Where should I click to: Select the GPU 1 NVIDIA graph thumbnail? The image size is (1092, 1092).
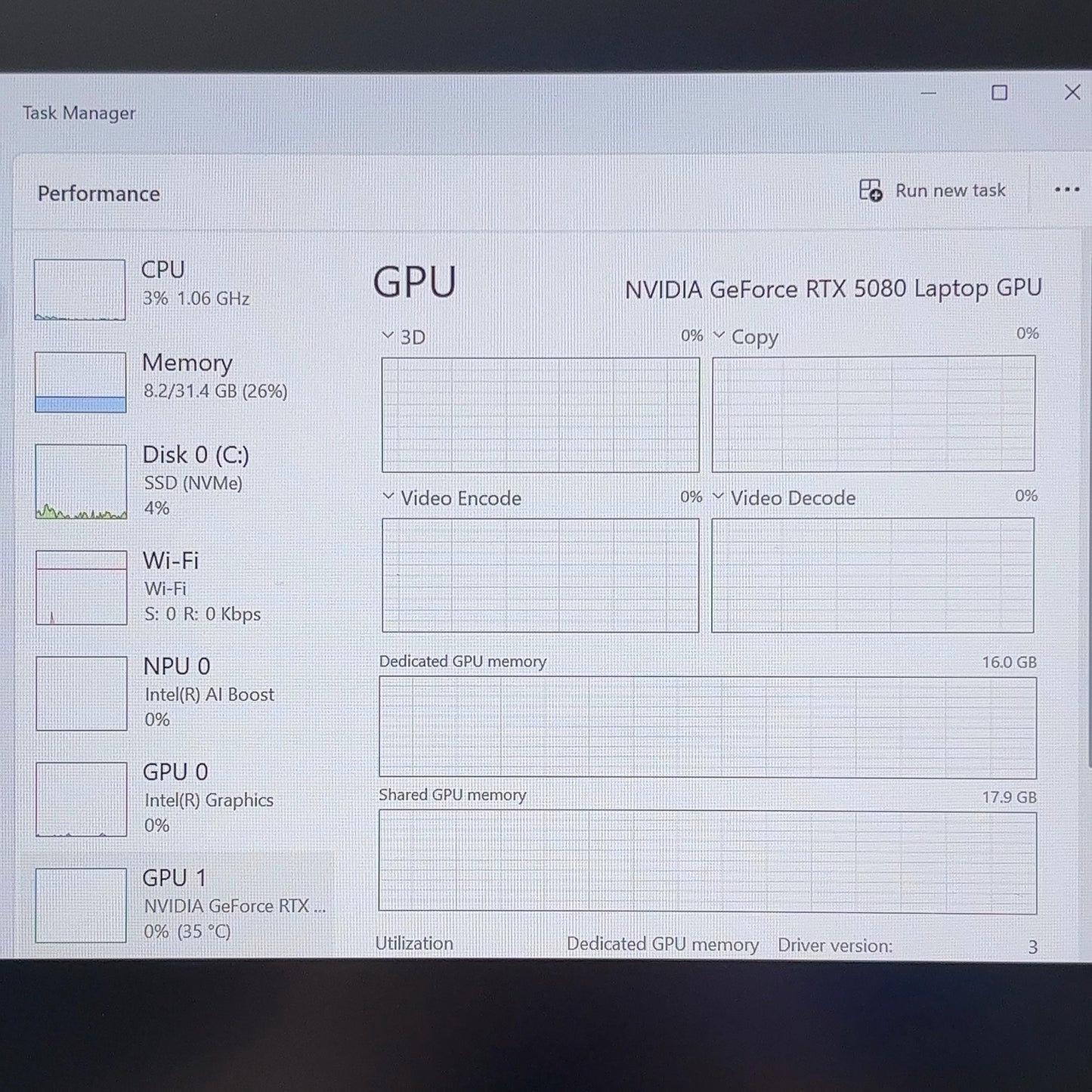pyautogui.click(x=80, y=905)
